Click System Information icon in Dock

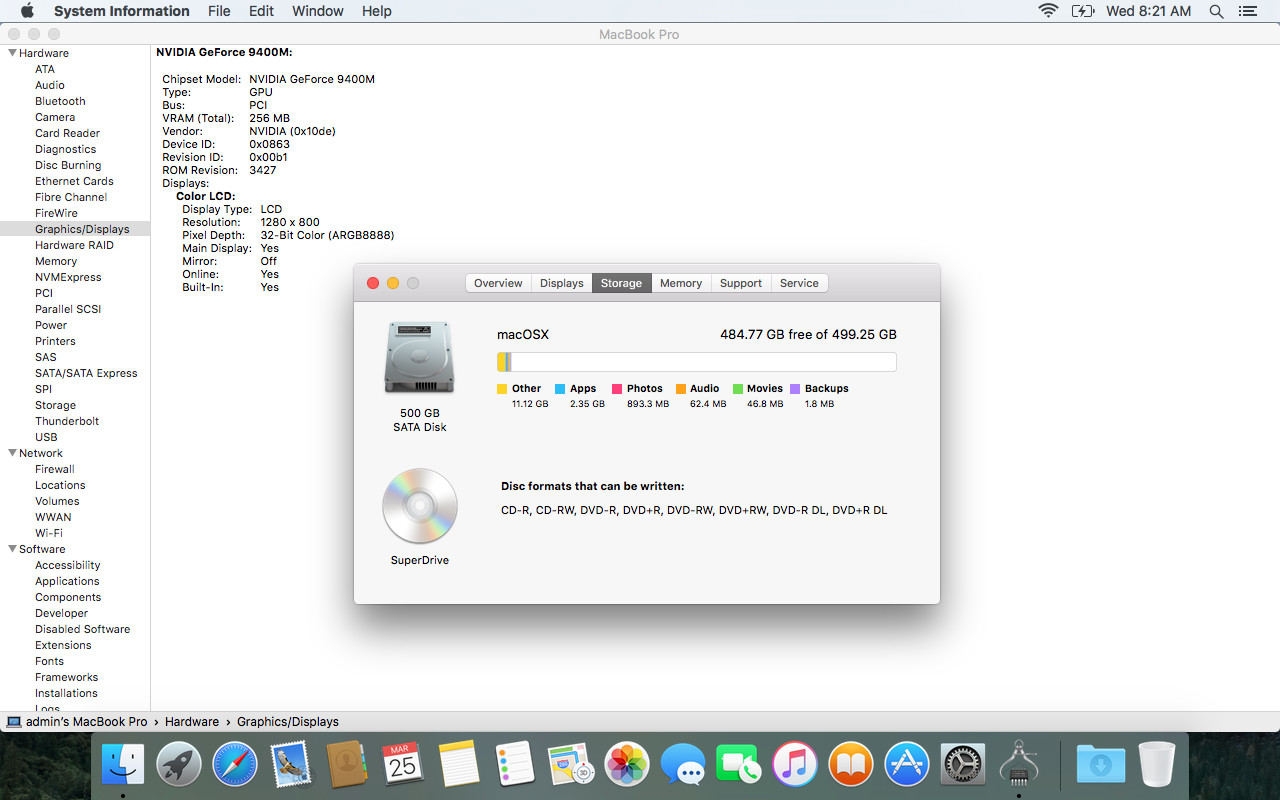(1019, 765)
